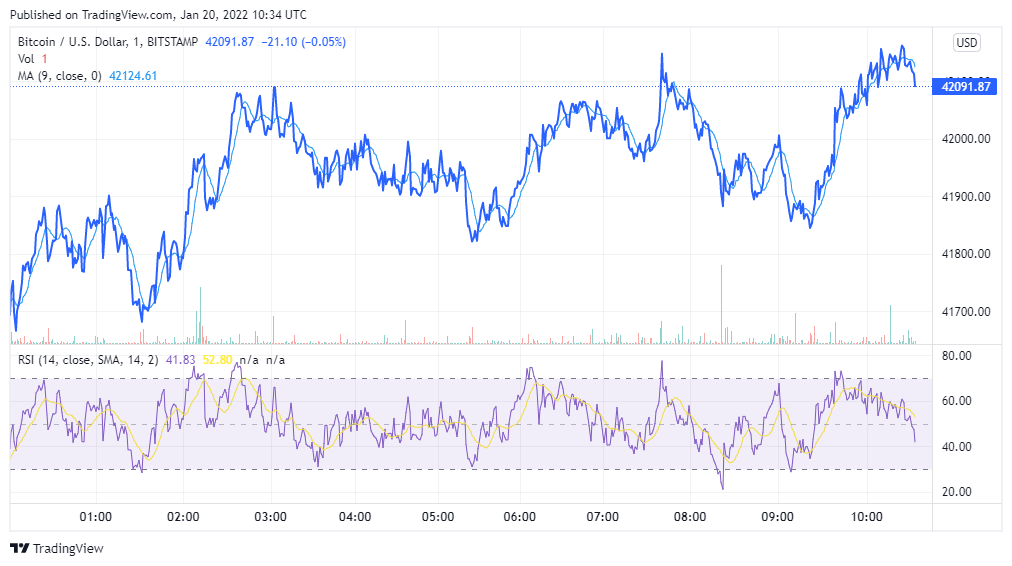Click the 02:00 time axis label

[183, 517]
